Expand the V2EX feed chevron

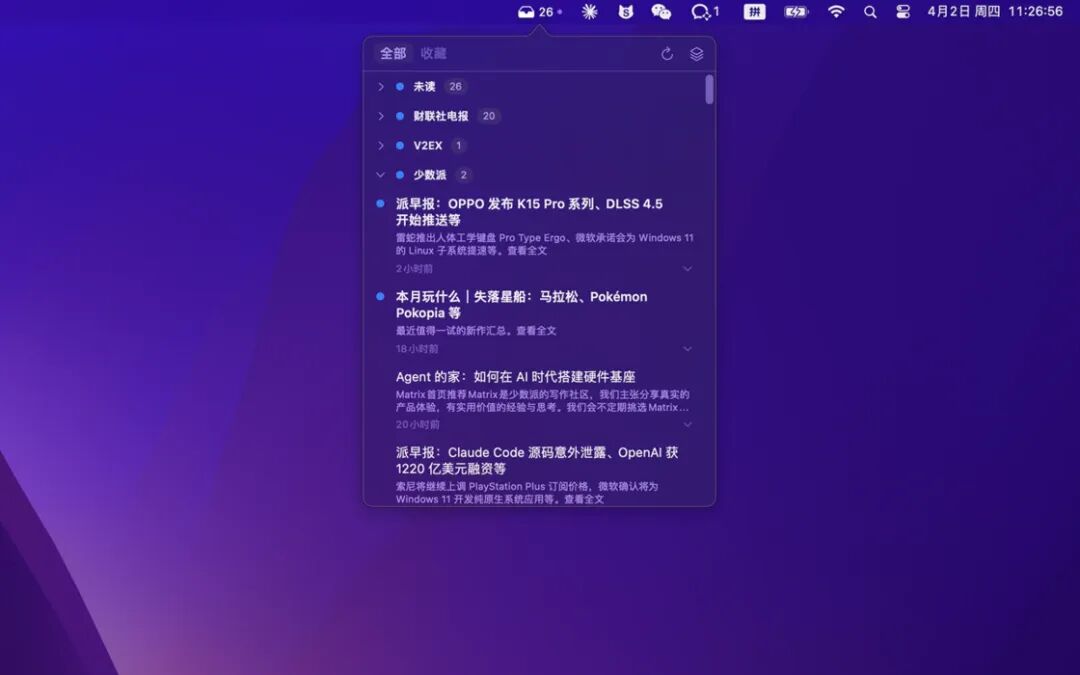(381, 145)
